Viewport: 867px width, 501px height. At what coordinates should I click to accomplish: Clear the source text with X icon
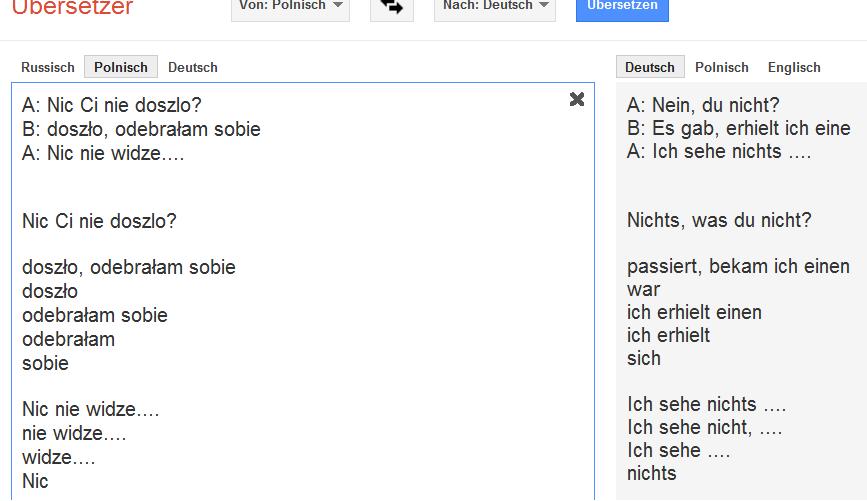(x=577, y=99)
